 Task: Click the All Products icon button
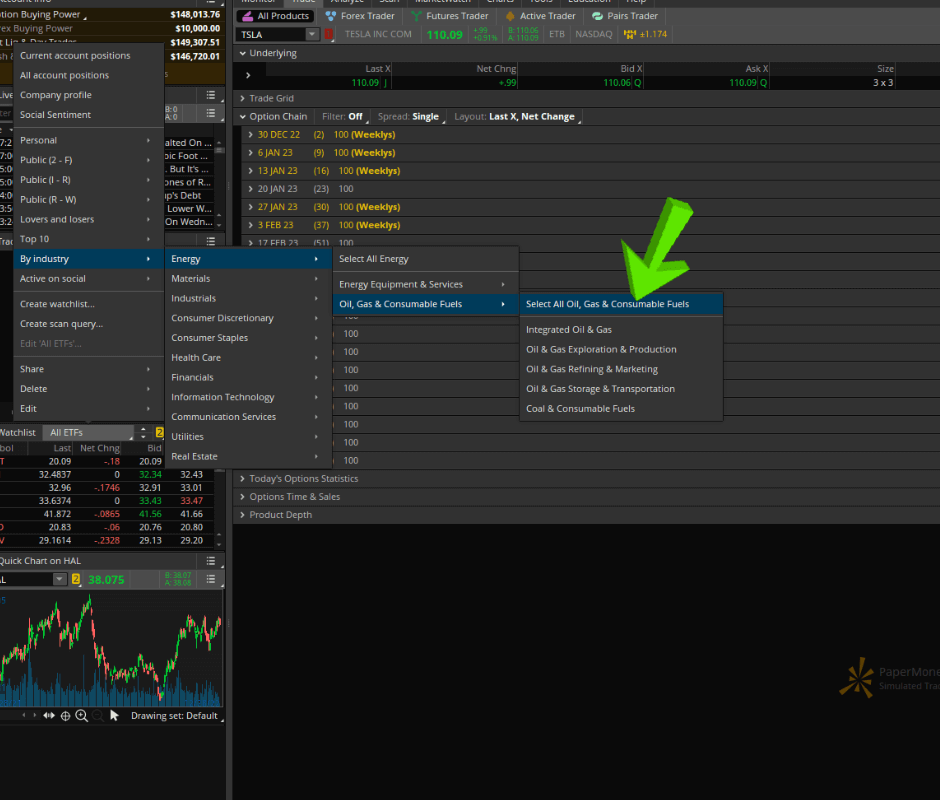point(276,16)
